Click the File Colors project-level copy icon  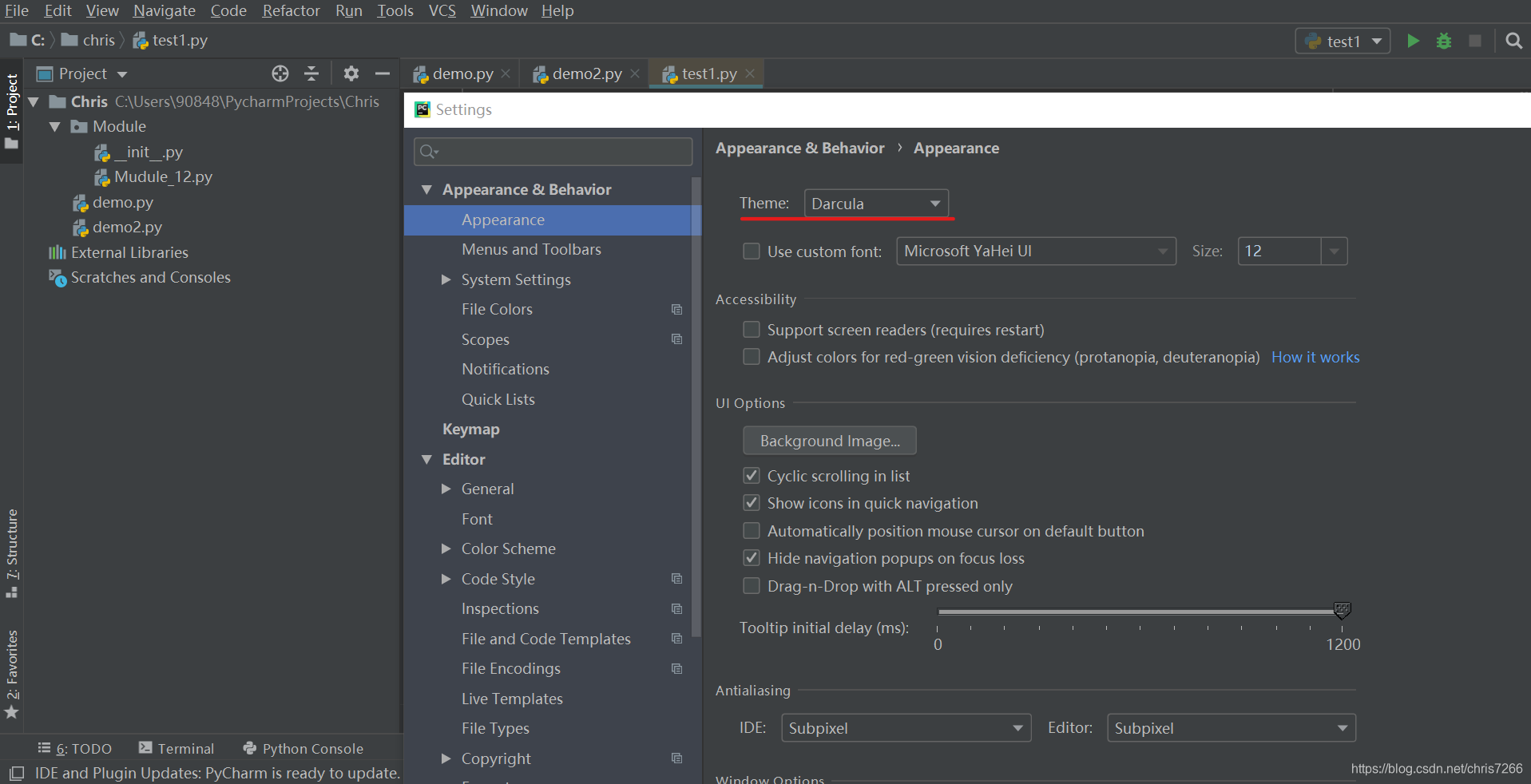coord(676,309)
